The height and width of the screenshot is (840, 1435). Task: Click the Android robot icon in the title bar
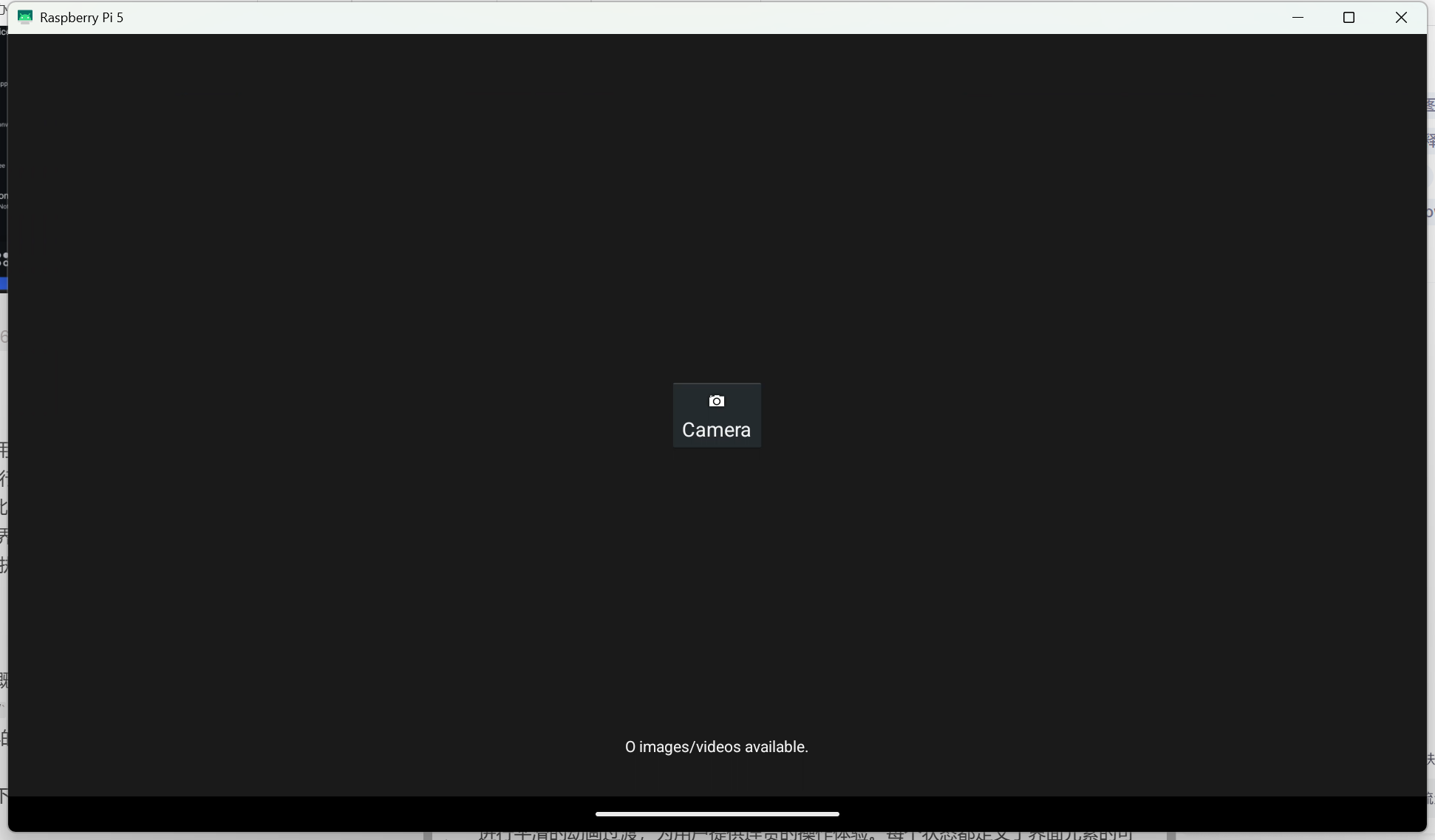pos(25,17)
